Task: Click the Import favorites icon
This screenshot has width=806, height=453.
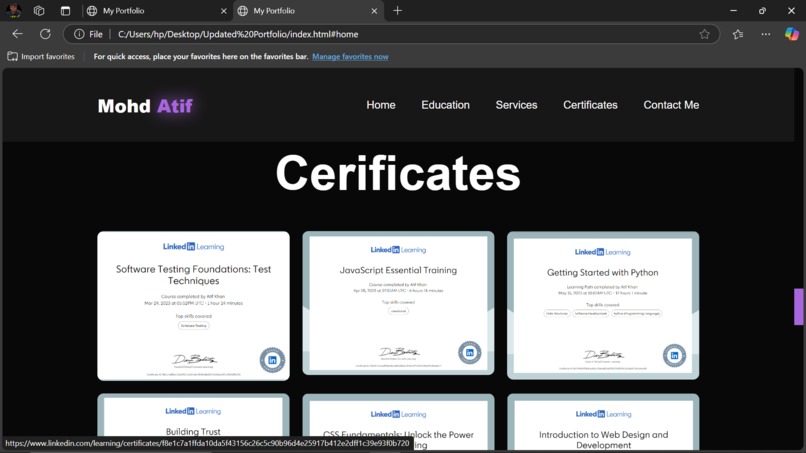Action: (x=12, y=57)
